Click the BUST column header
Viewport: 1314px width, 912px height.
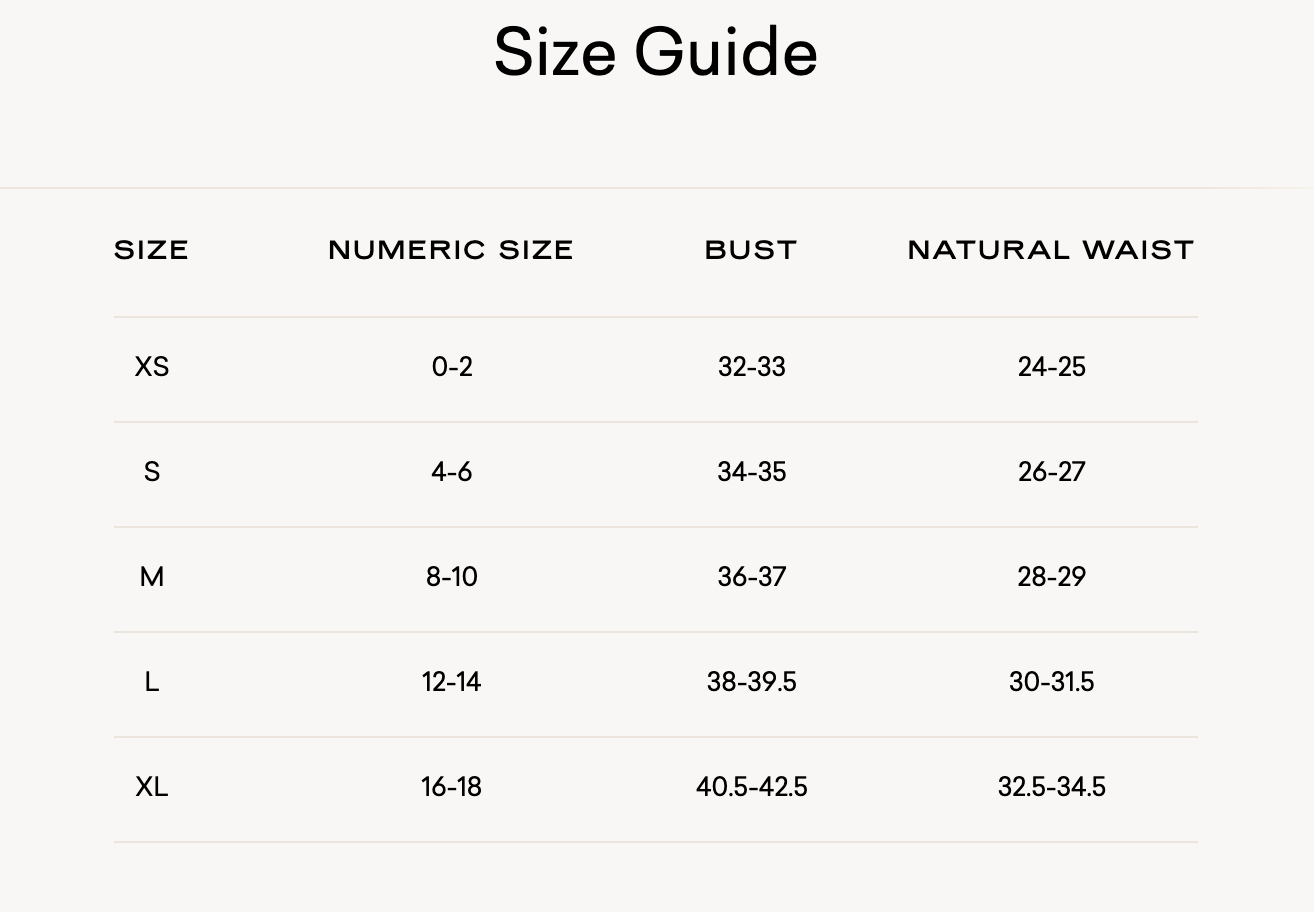(751, 250)
